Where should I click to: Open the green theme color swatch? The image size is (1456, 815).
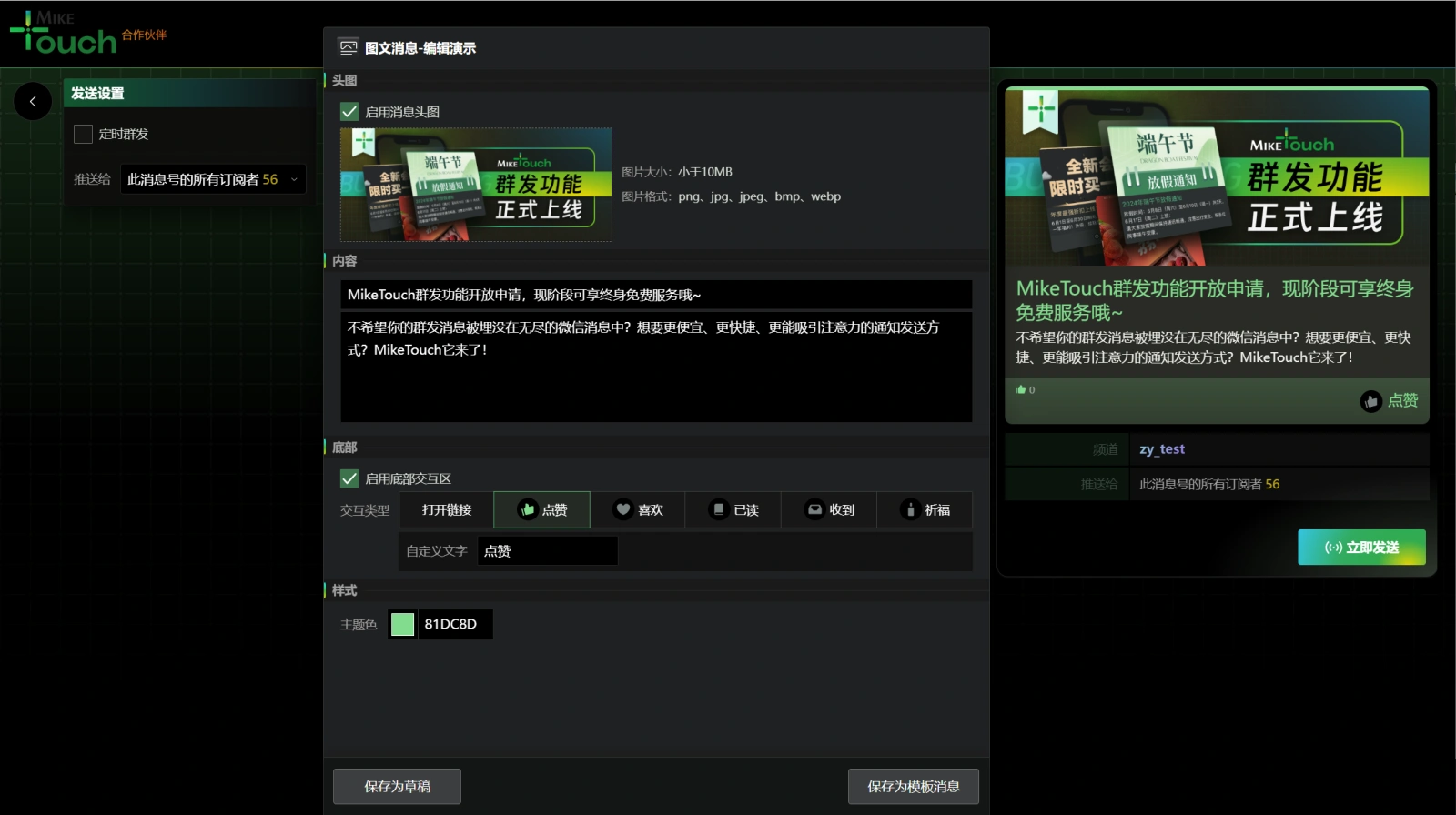click(402, 624)
